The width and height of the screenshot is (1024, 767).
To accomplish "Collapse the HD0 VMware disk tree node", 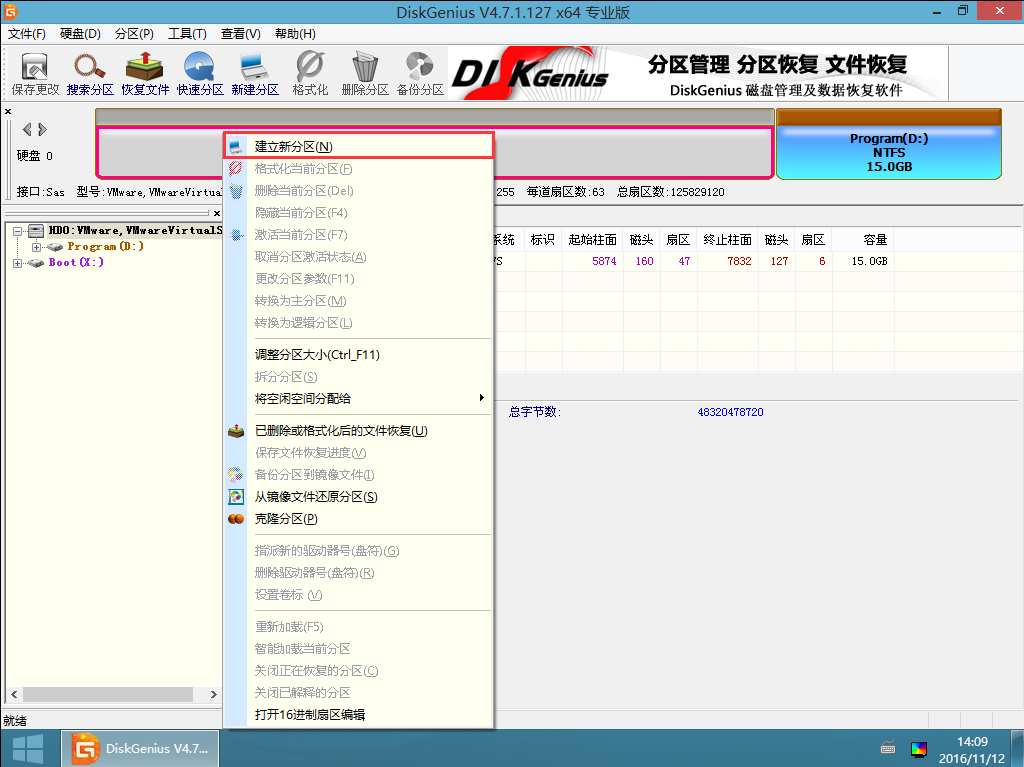I will [x=18, y=231].
